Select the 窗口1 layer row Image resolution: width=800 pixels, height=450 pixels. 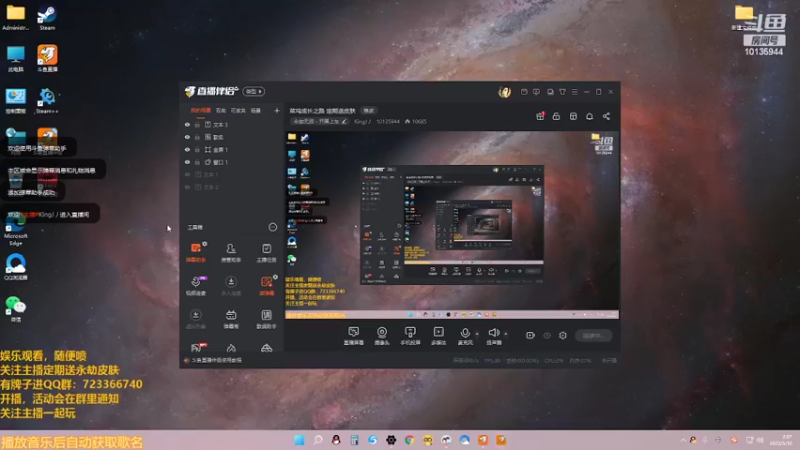232,162
